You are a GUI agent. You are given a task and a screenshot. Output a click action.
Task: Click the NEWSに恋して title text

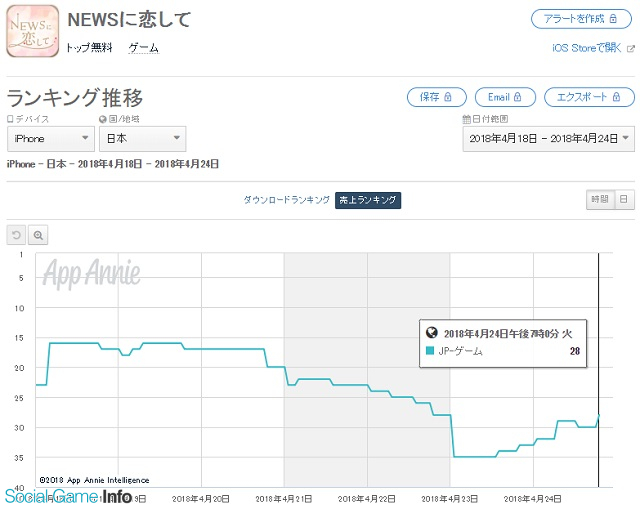(x=129, y=20)
